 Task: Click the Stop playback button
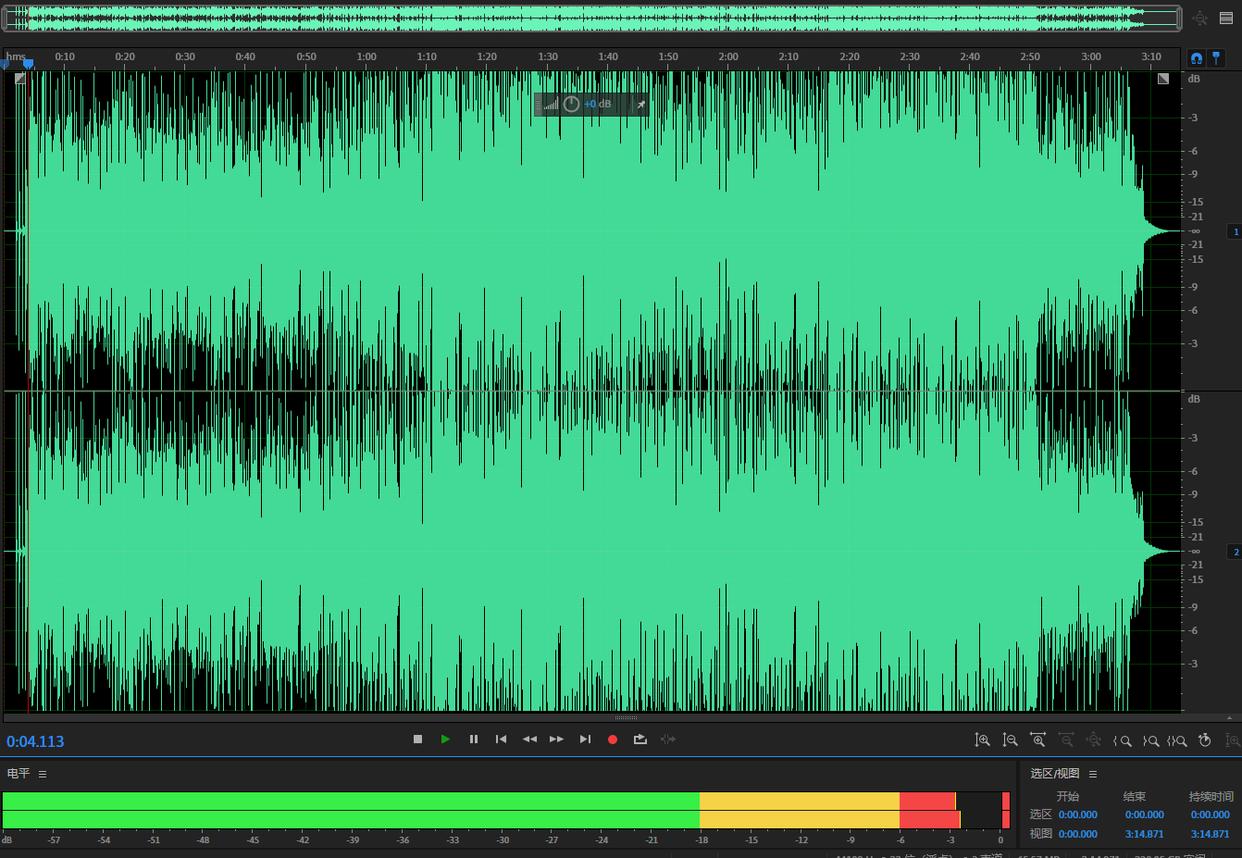tap(418, 739)
